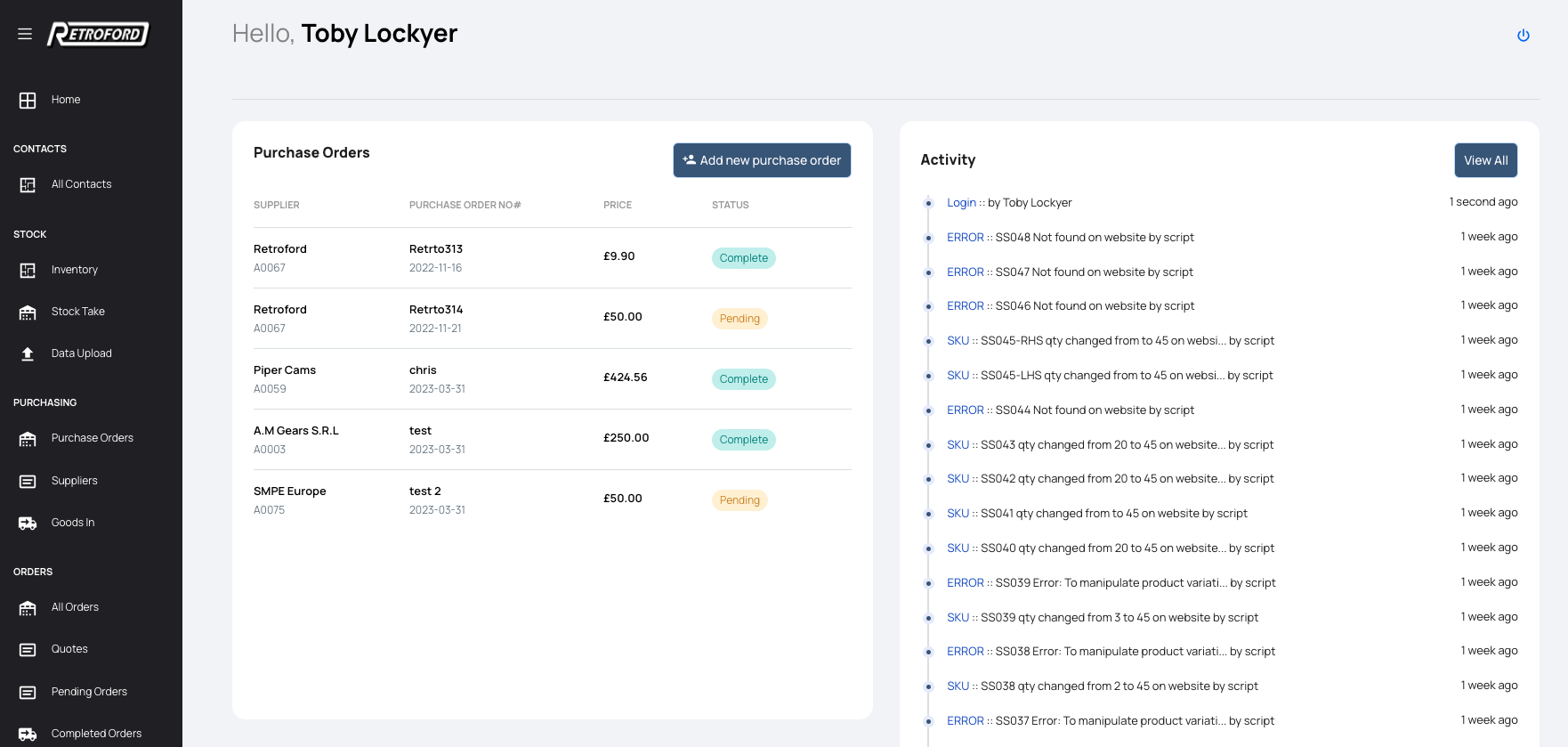
Task: Click Pending status for Retrto314
Action: point(740,319)
